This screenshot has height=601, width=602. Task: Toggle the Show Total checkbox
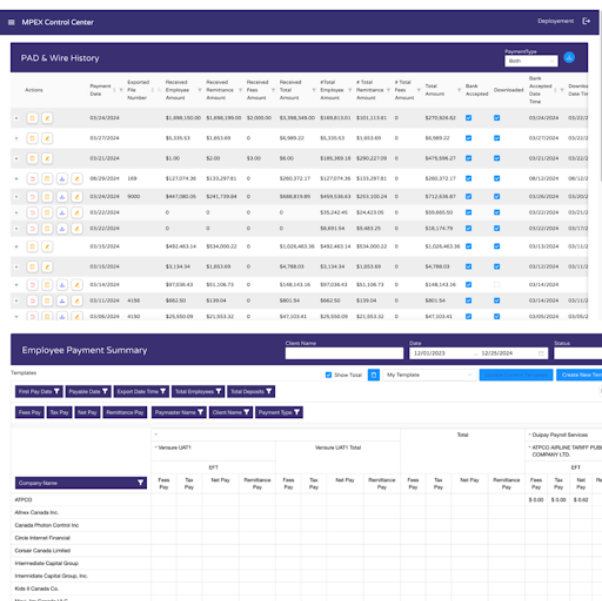[x=329, y=374]
